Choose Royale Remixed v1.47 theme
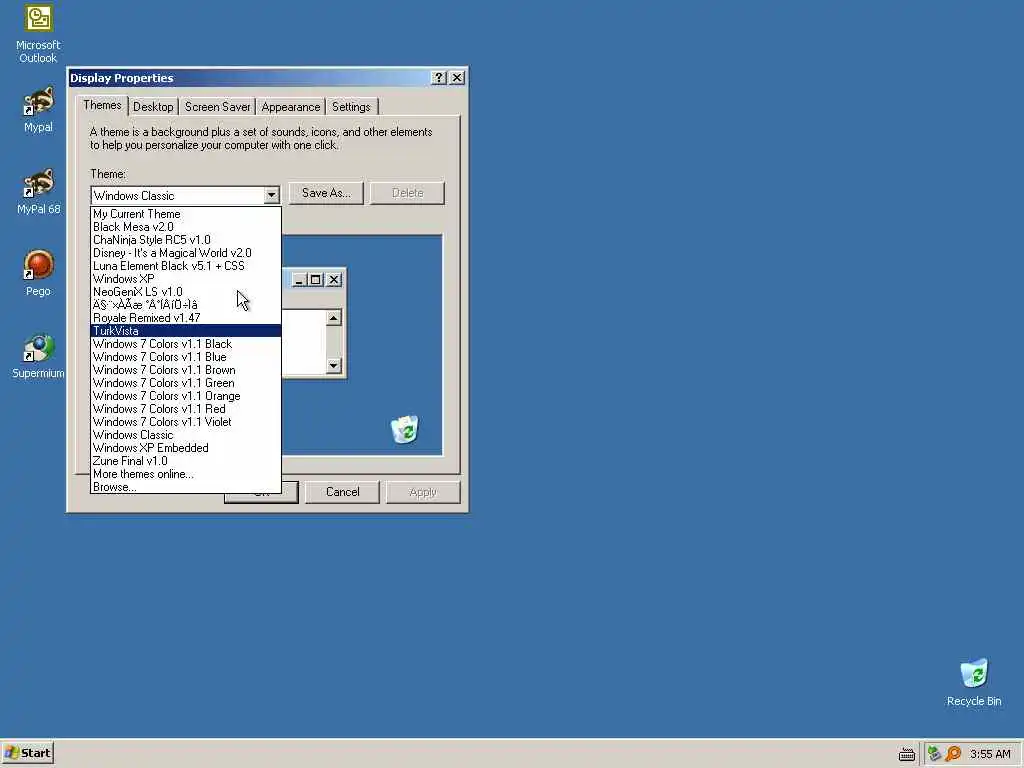Image resolution: width=1024 pixels, height=768 pixels. (x=185, y=318)
